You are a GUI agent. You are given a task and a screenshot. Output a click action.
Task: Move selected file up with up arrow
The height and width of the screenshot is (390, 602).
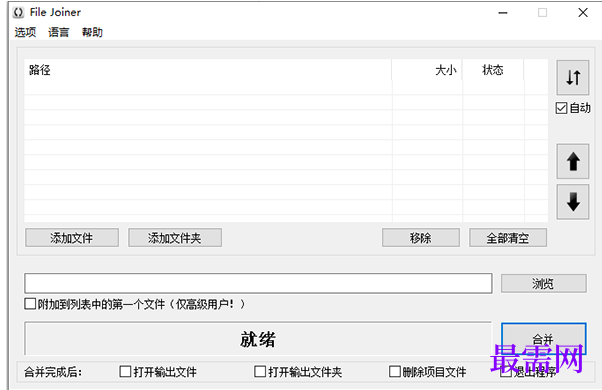click(x=572, y=161)
